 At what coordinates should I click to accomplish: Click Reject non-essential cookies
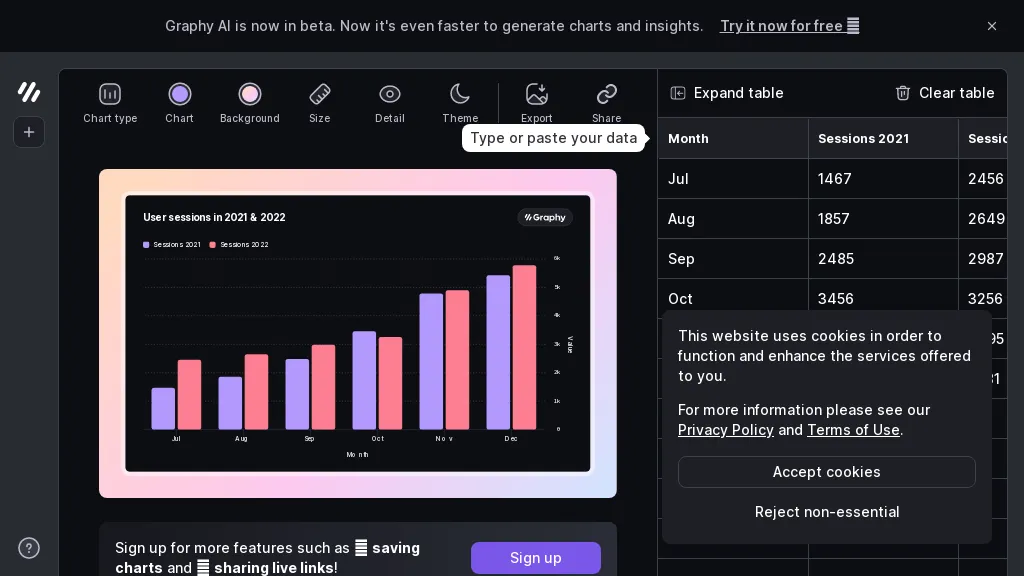click(x=827, y=512)
